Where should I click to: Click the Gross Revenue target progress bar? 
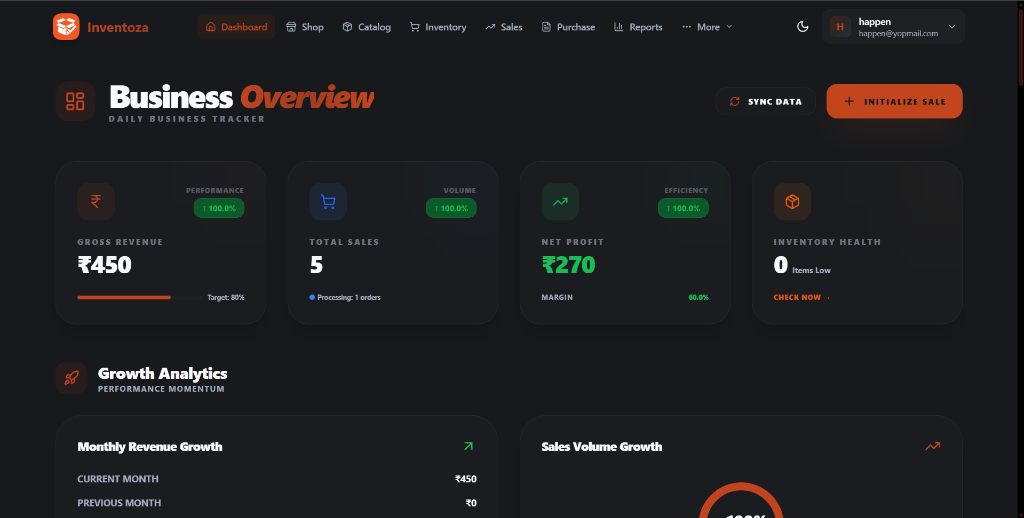(x=140, y=297)
